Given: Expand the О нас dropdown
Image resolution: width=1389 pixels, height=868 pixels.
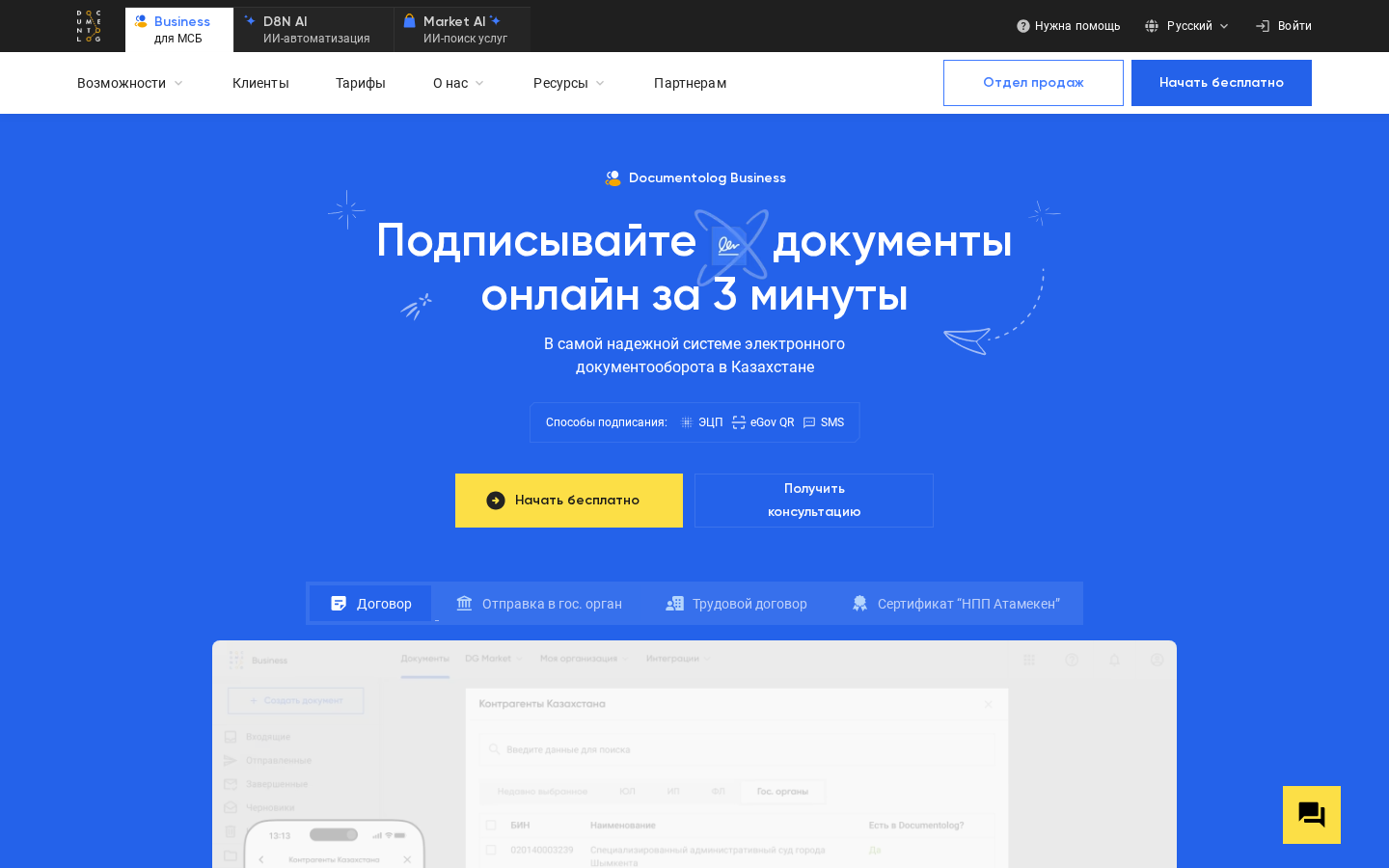Looking at the screenshot, I should click(x=459, y=83).
